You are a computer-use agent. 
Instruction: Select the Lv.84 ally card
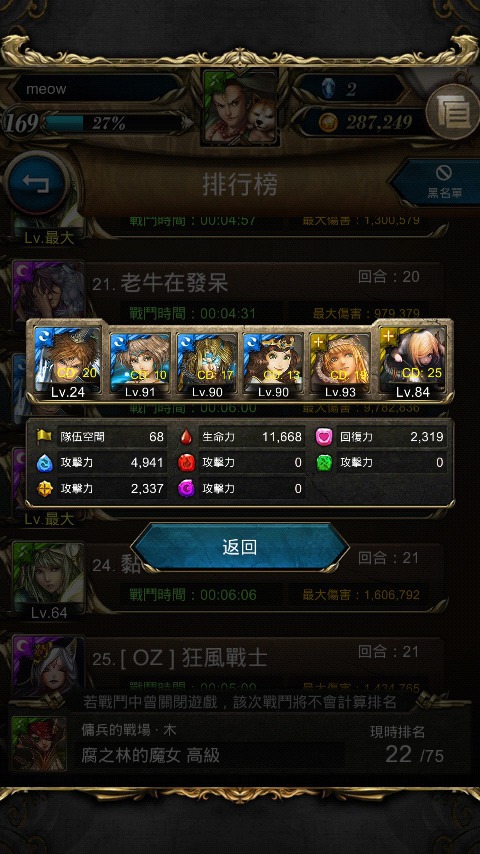click(x=413, y=362)
